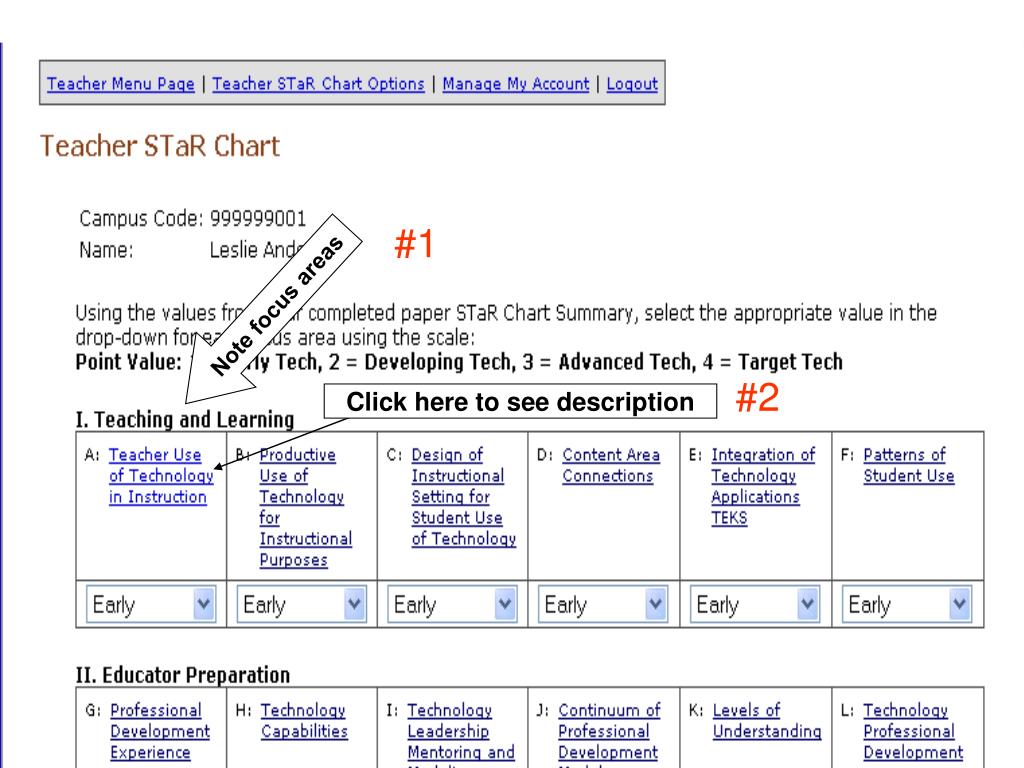Open Professional Development Experience link
1024x768 pixels.
coord(160,731)
